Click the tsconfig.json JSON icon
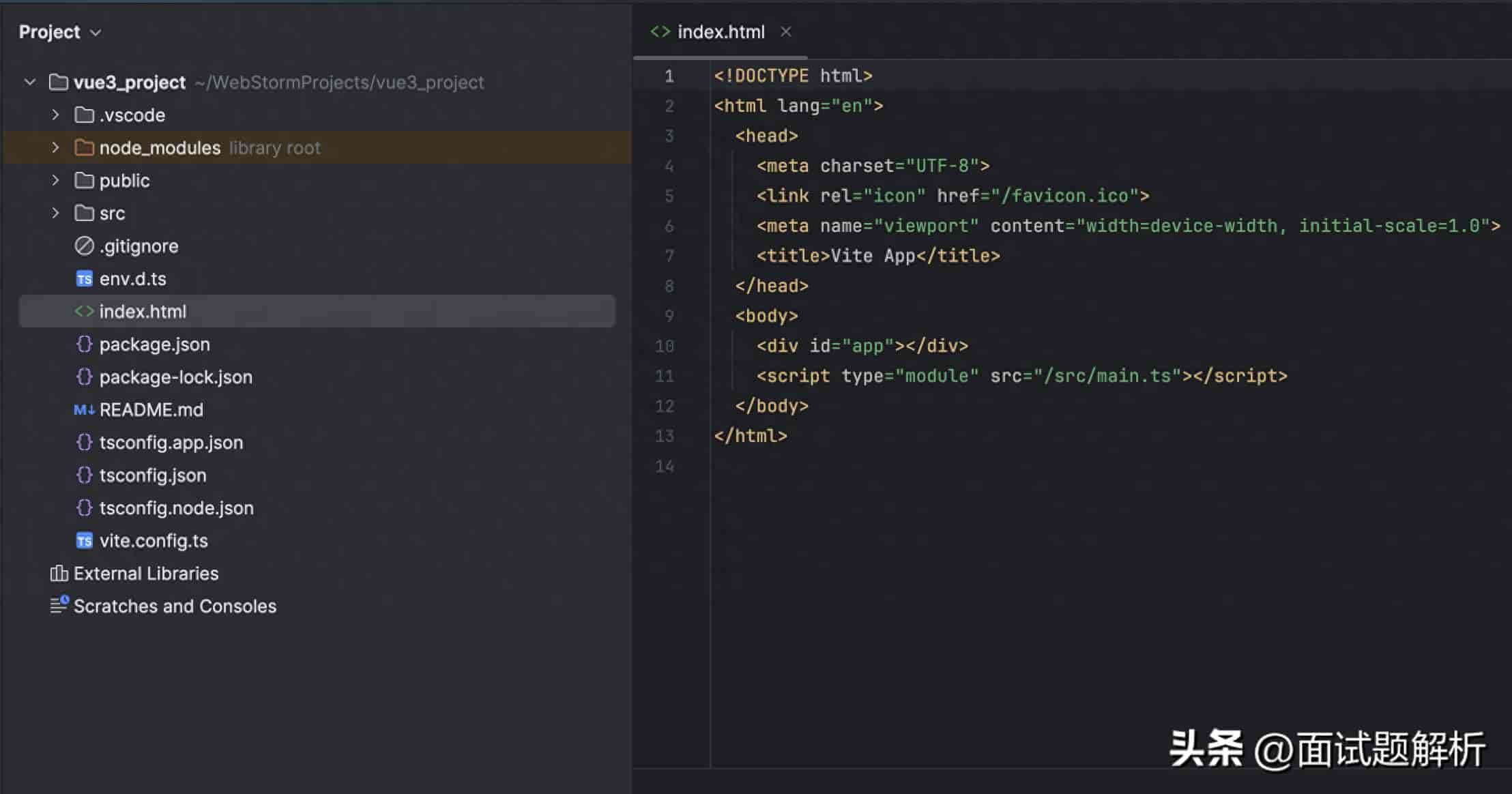This screenshot has width=1512, height=794. tap(85, 475)
